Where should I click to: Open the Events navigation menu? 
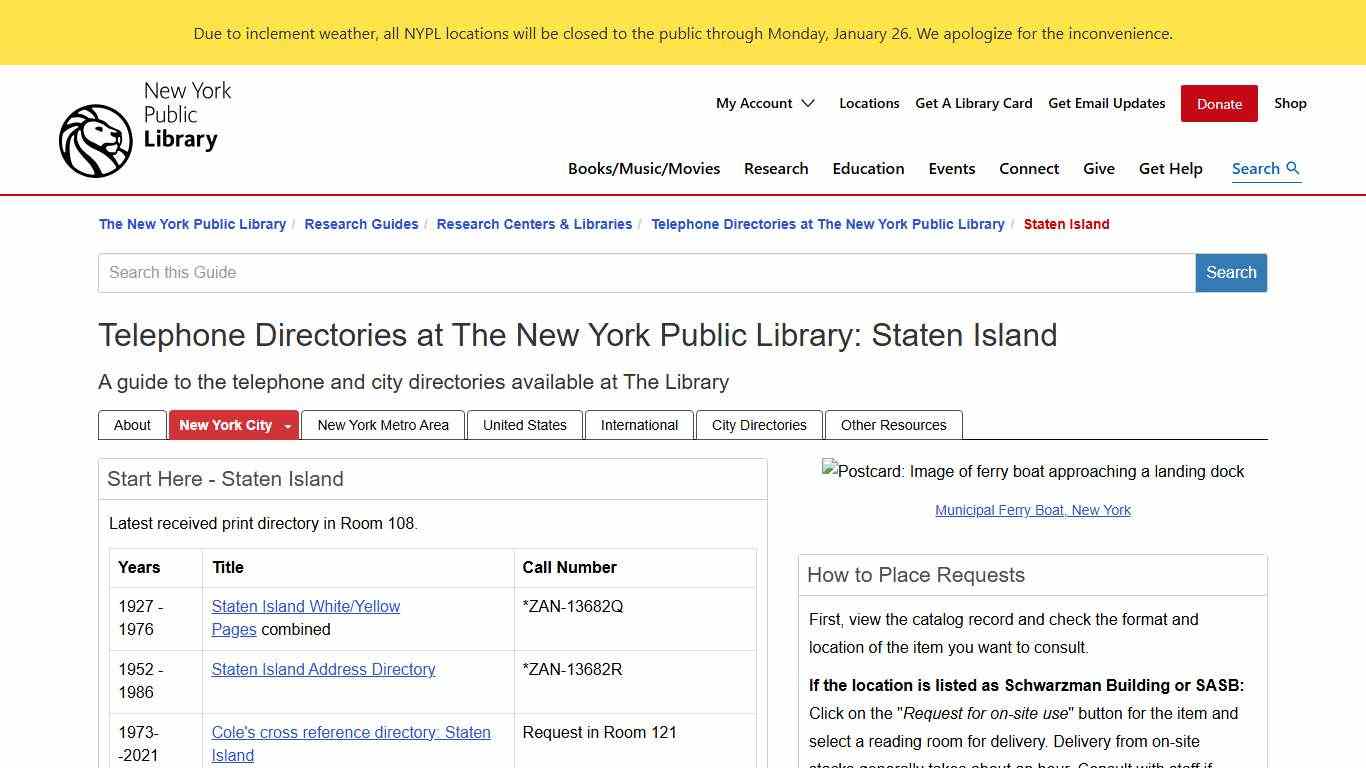(951, 168)
